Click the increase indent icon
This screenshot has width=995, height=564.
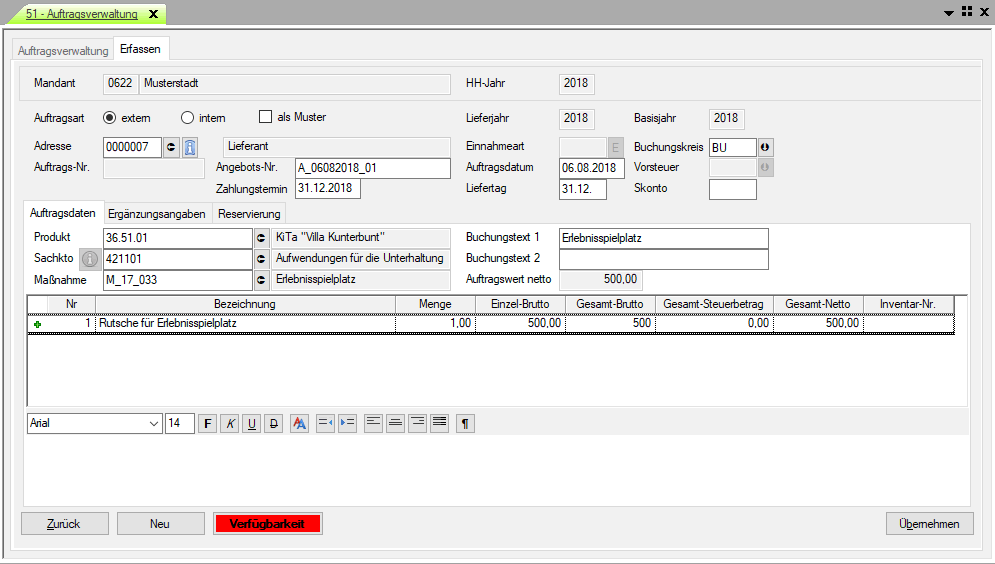point(347,423)
